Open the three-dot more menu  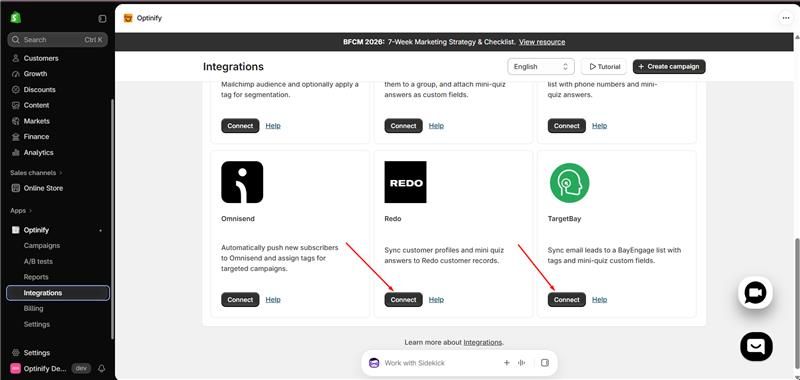point(785,18)
